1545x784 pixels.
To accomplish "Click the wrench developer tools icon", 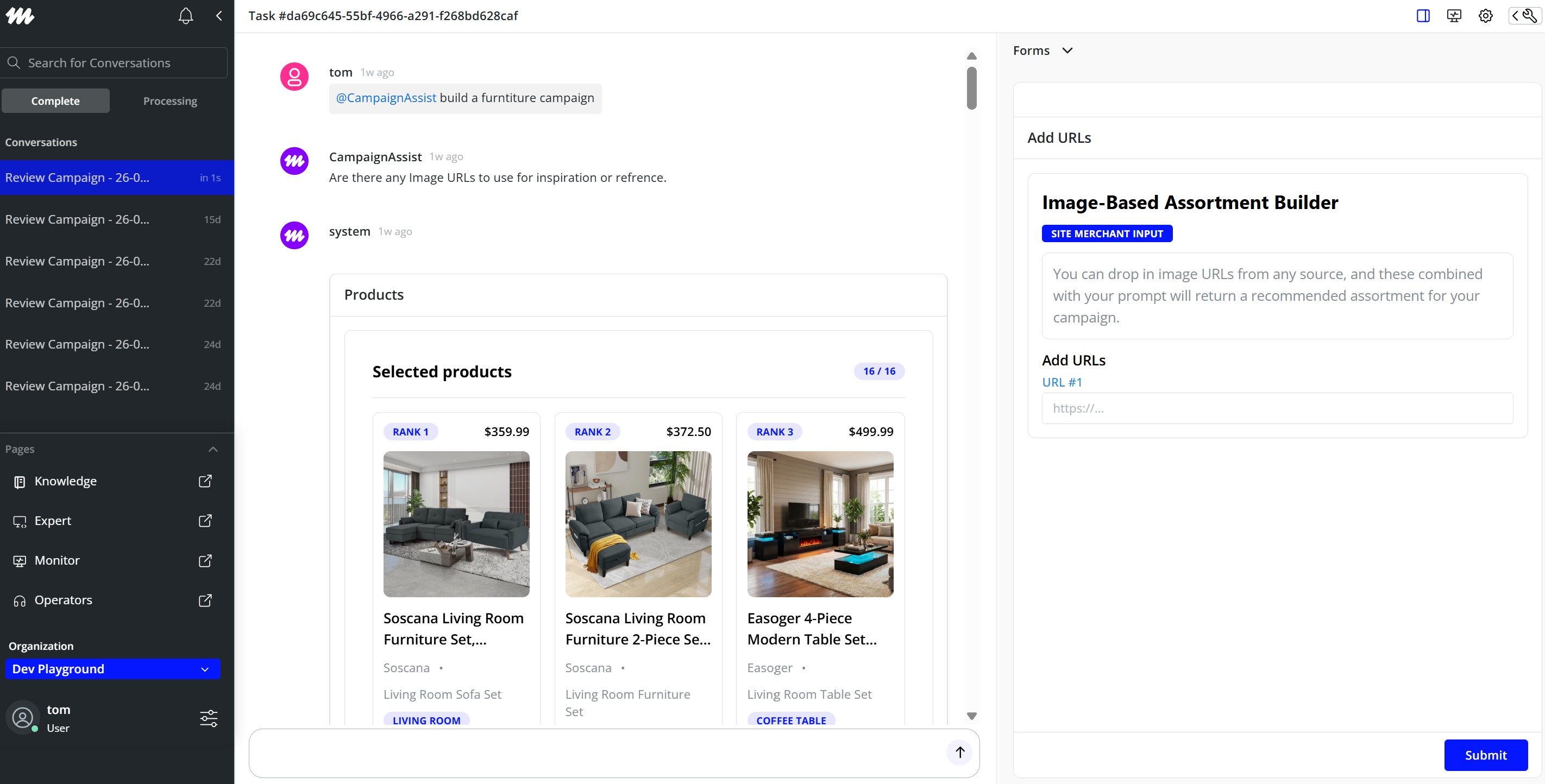I will point(1528,16).
